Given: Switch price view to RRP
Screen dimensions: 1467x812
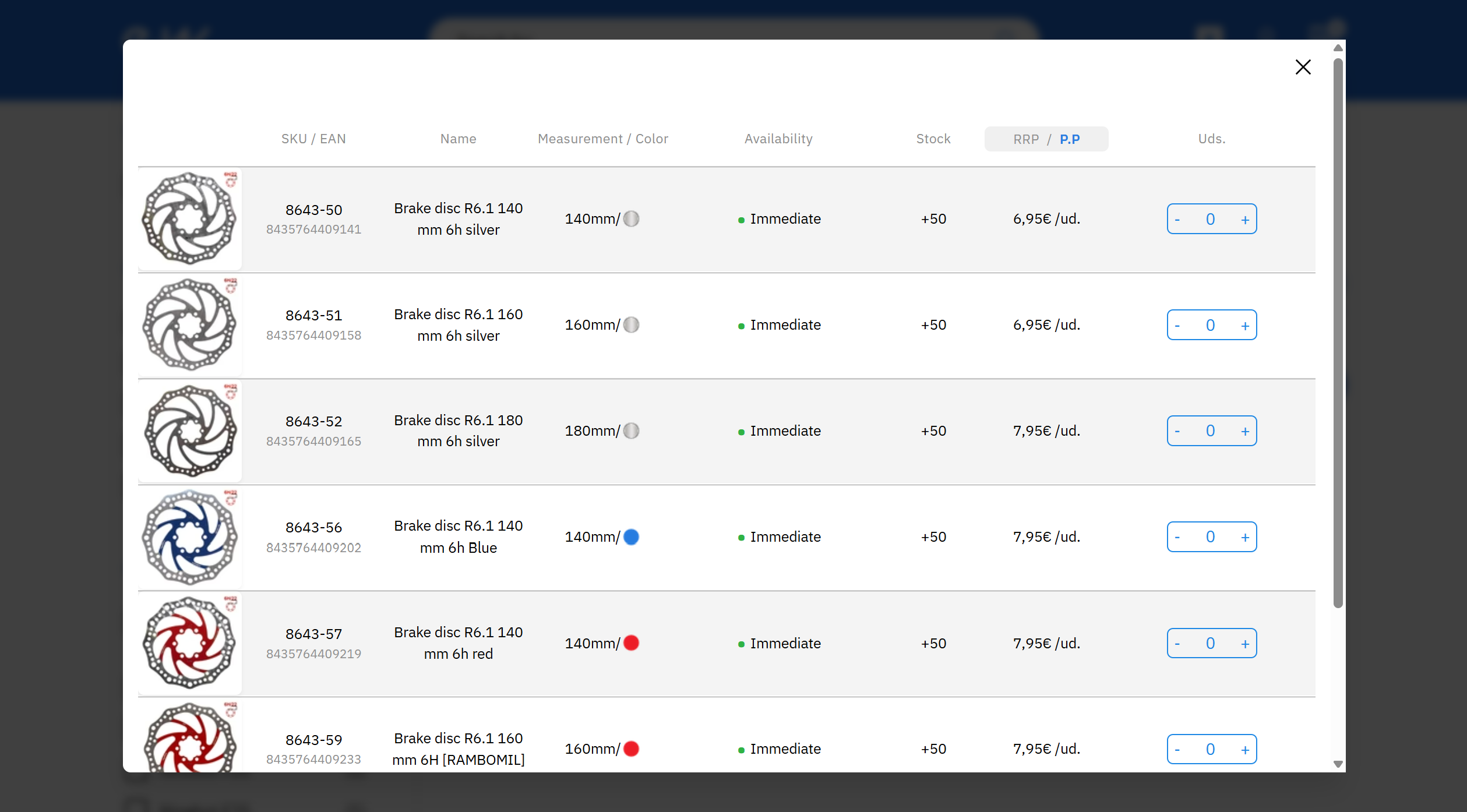Looking at the screenshot, I should (x=1025, y=139).
